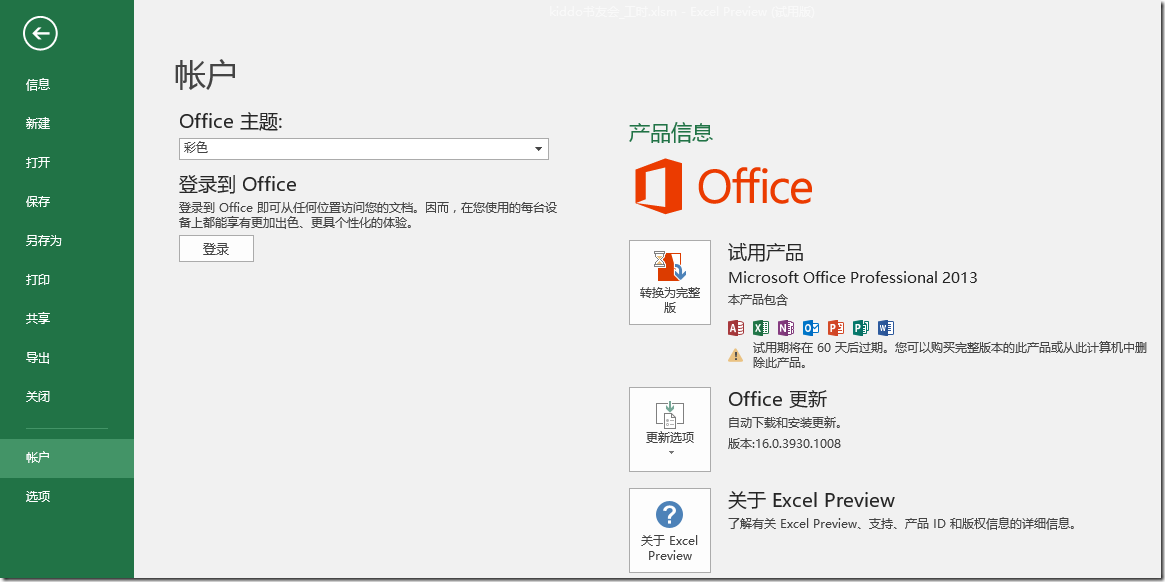Click the 帐户 page title
This screenshot has height=582, width=1165.
206,75
